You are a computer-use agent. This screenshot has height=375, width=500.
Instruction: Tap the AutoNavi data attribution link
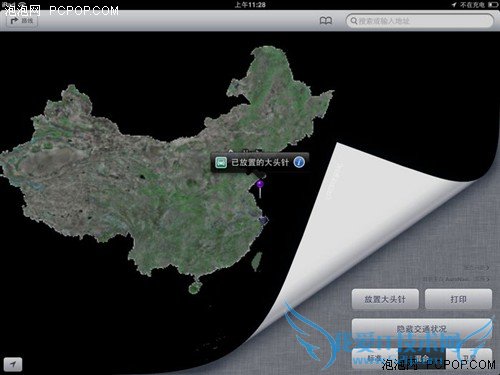click(x=456, y=279)
